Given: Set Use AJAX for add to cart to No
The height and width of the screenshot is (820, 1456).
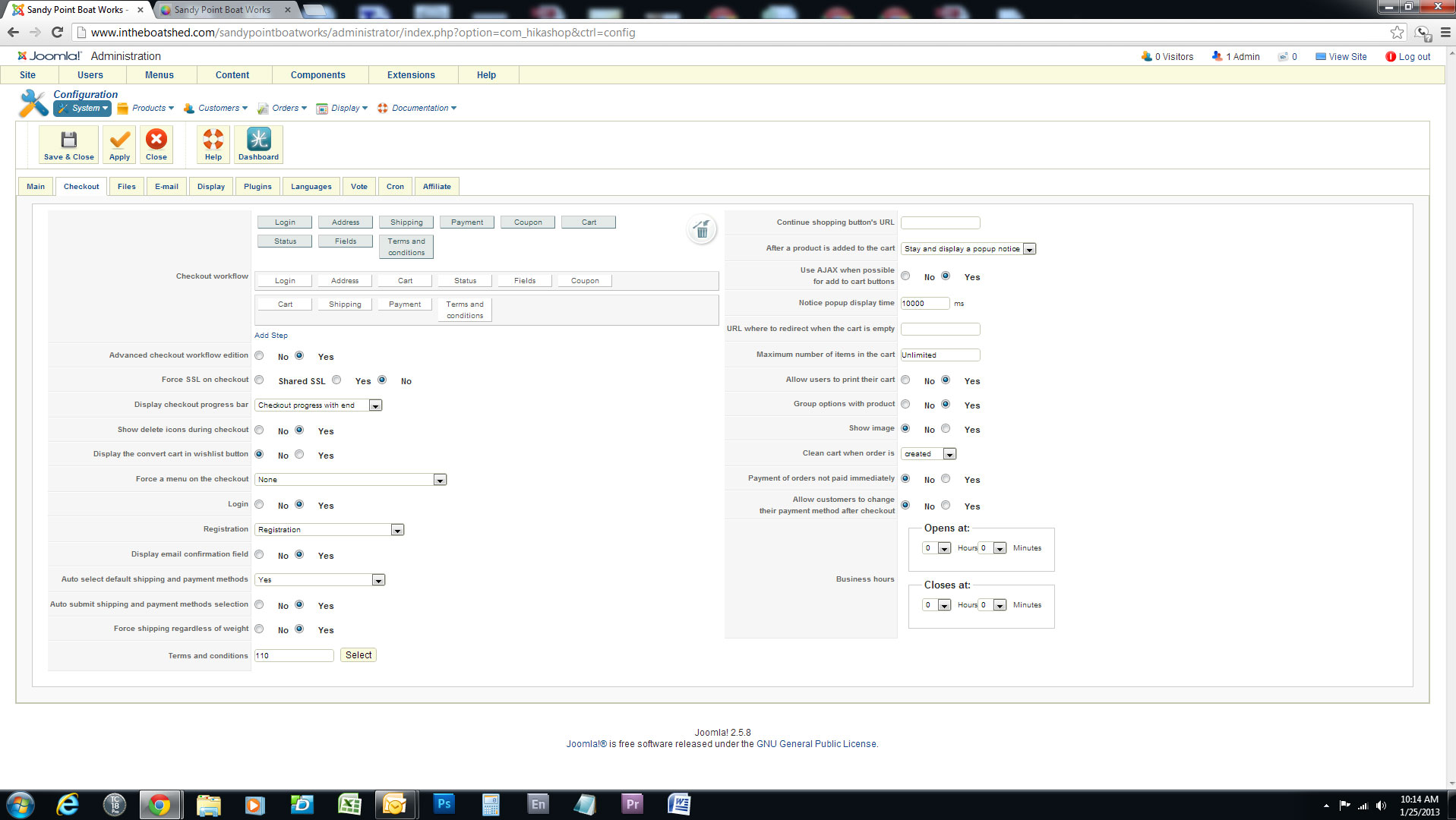Looking at the screenshot, I should (x=906, y=276).
